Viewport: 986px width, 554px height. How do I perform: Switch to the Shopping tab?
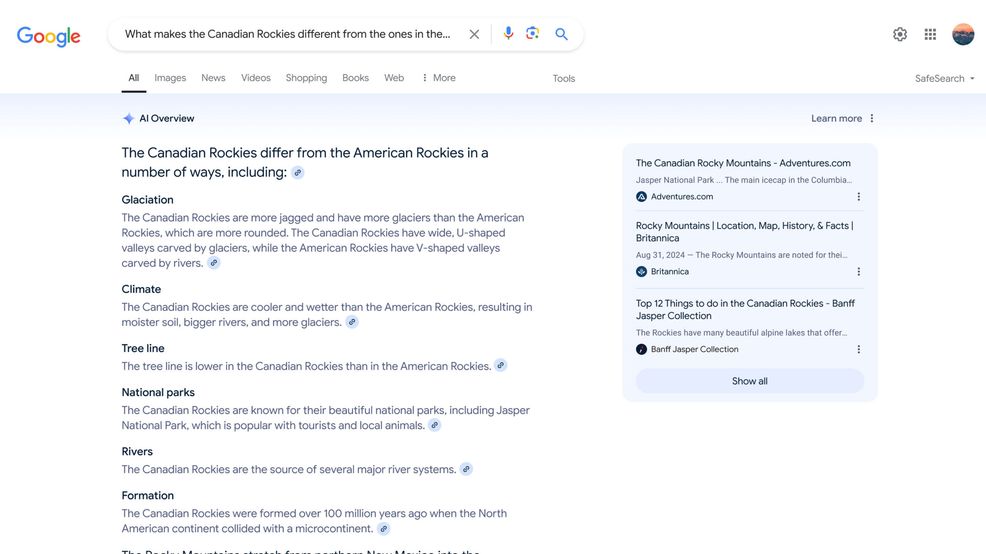point(306,78)
